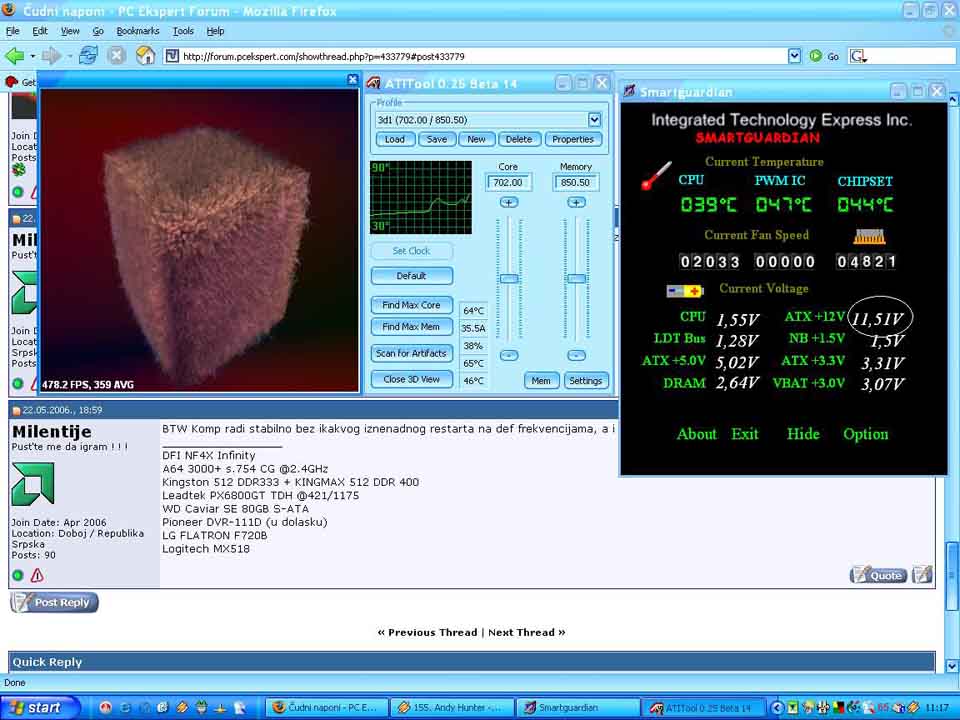Click the Core clock slider handle
The height and width of the screenshot is (720, 960).
click(509, 278)
